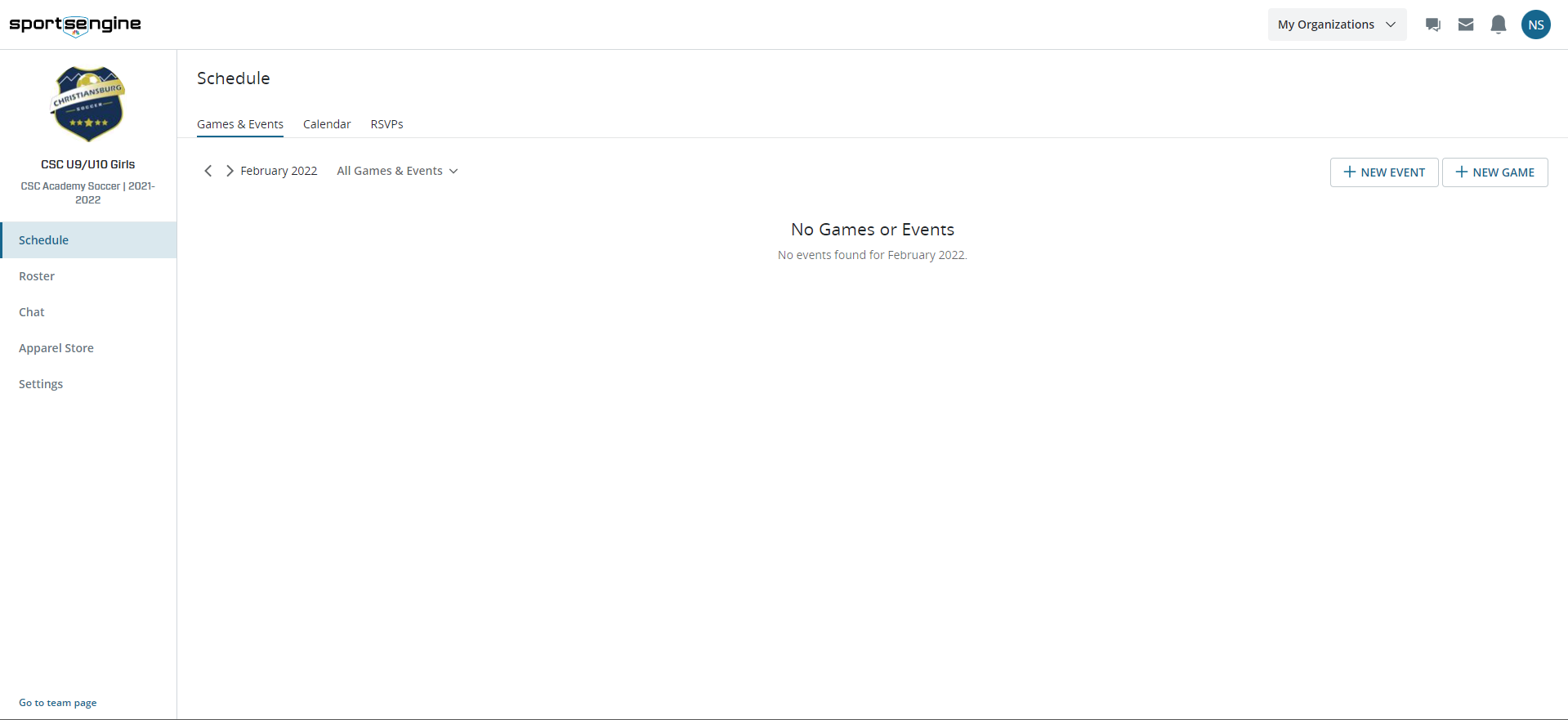Screen dimensions: 1568x720
Task: Open the All Games & Events filter
Action: coord(397,171)
